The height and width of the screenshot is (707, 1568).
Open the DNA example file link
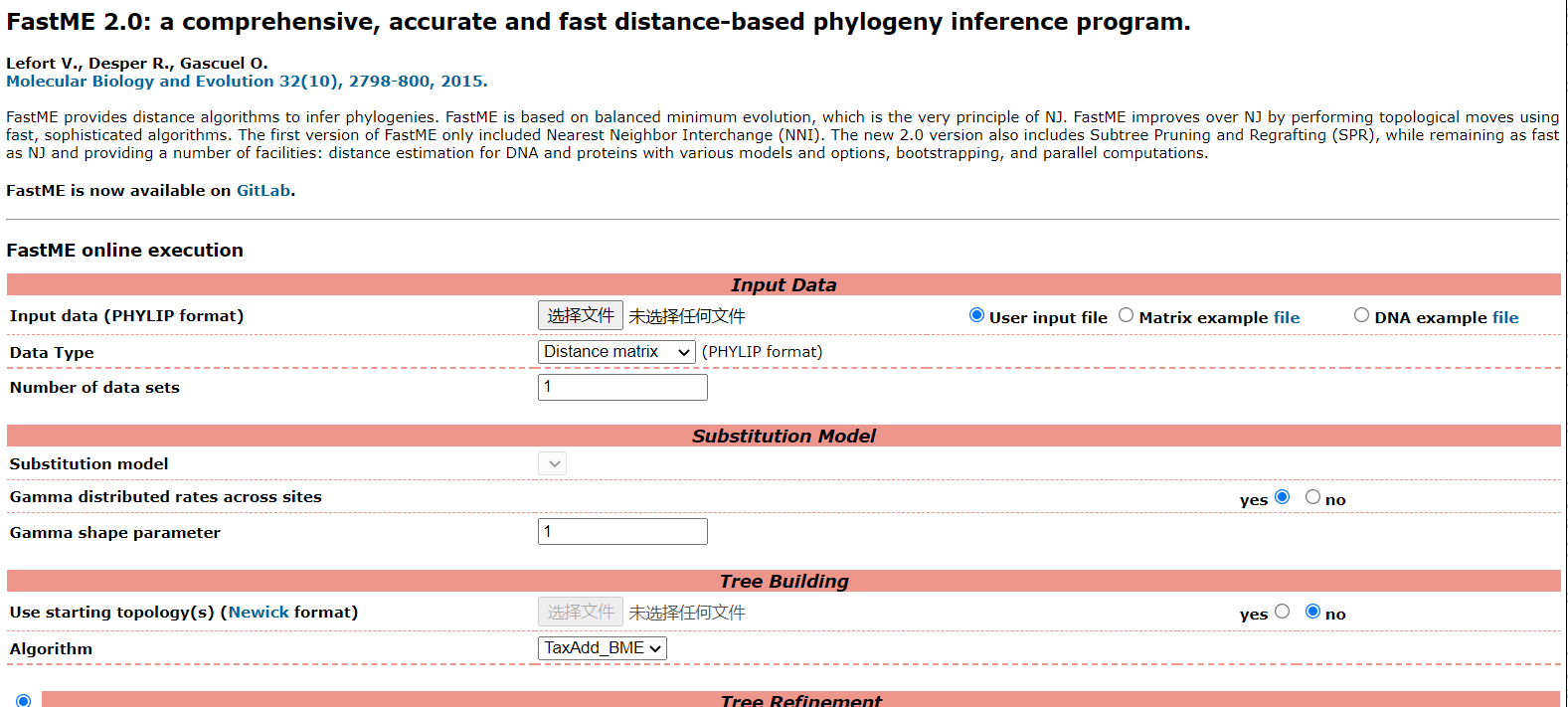click(1505, 318)
